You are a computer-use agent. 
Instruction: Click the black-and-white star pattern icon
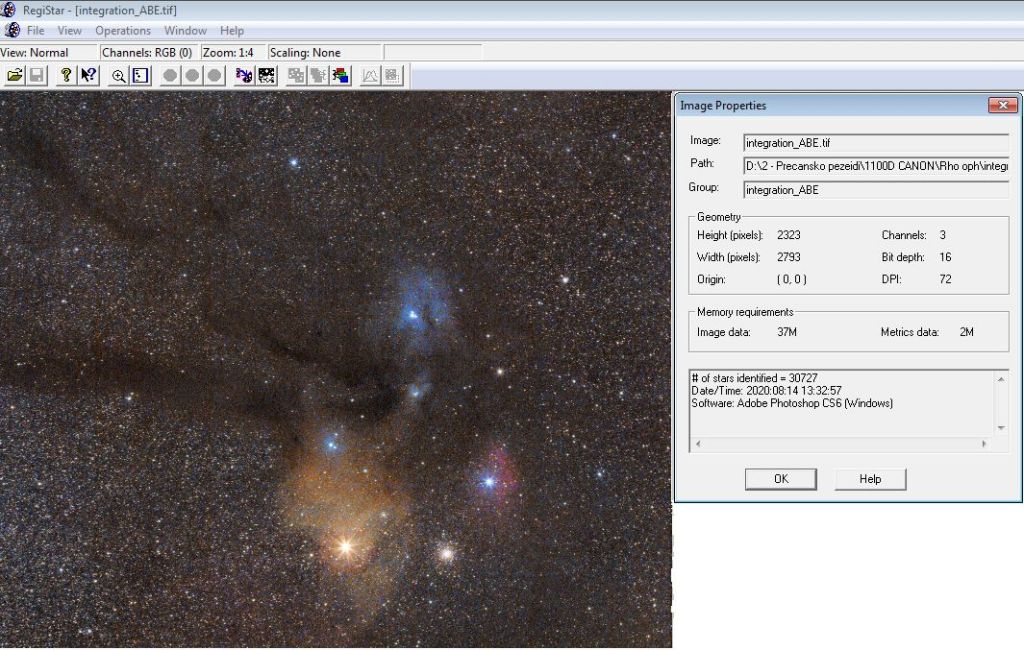[x=267, y=75]
